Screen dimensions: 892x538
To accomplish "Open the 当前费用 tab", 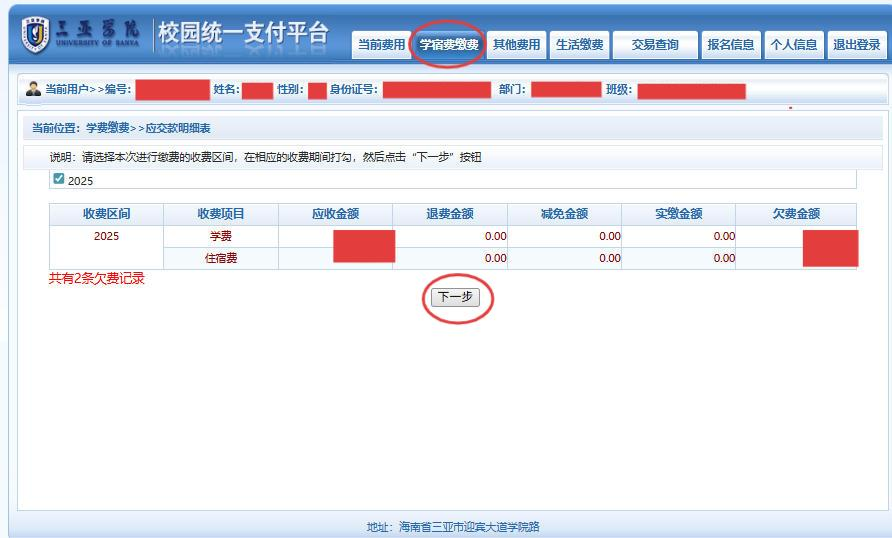I will (x=381, y=45).
